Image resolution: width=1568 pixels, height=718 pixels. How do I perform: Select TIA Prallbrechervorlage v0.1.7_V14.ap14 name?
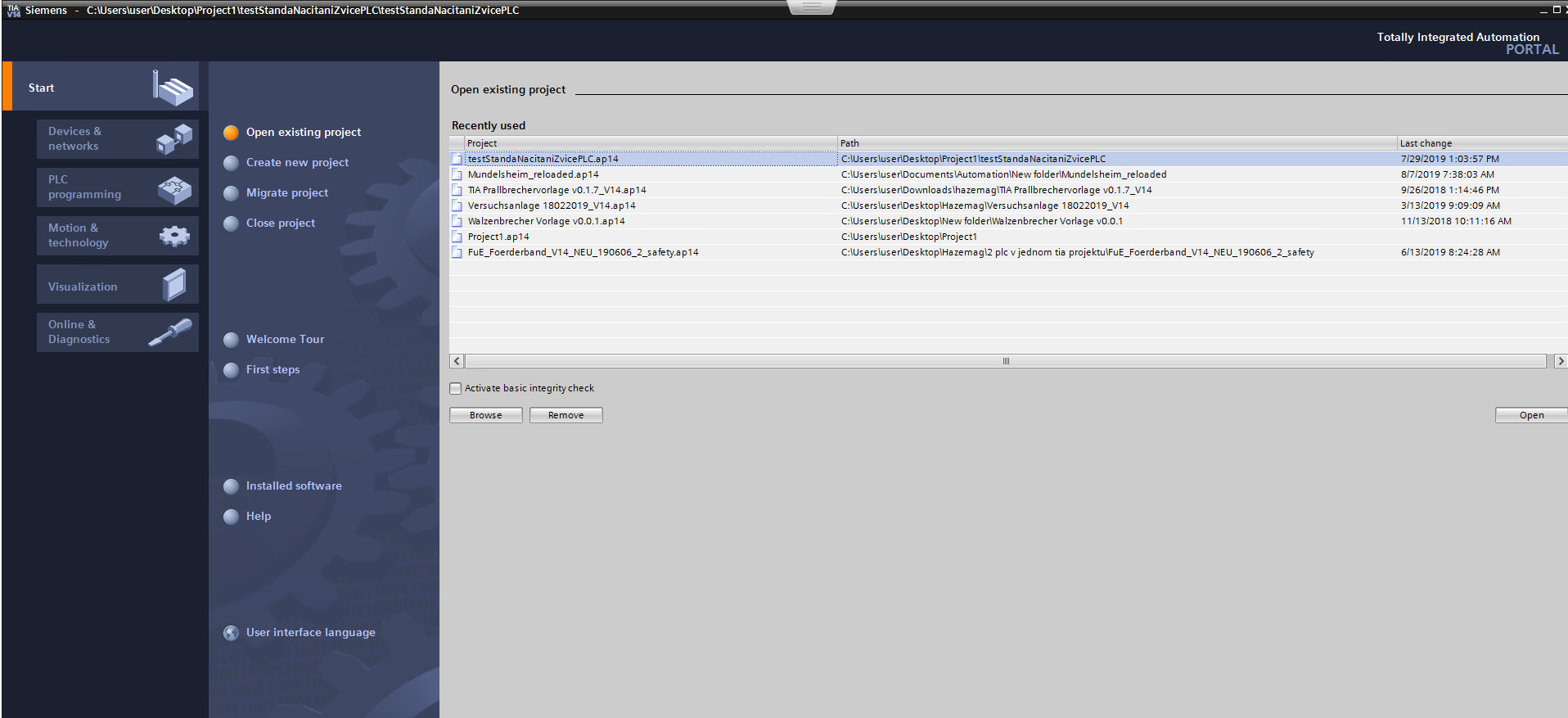[557, 190]
